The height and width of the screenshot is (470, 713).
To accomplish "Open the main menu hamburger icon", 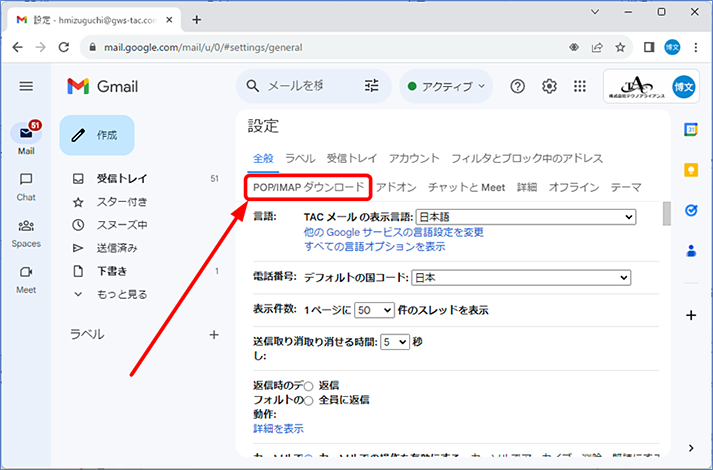I will [x=26, y=86].
